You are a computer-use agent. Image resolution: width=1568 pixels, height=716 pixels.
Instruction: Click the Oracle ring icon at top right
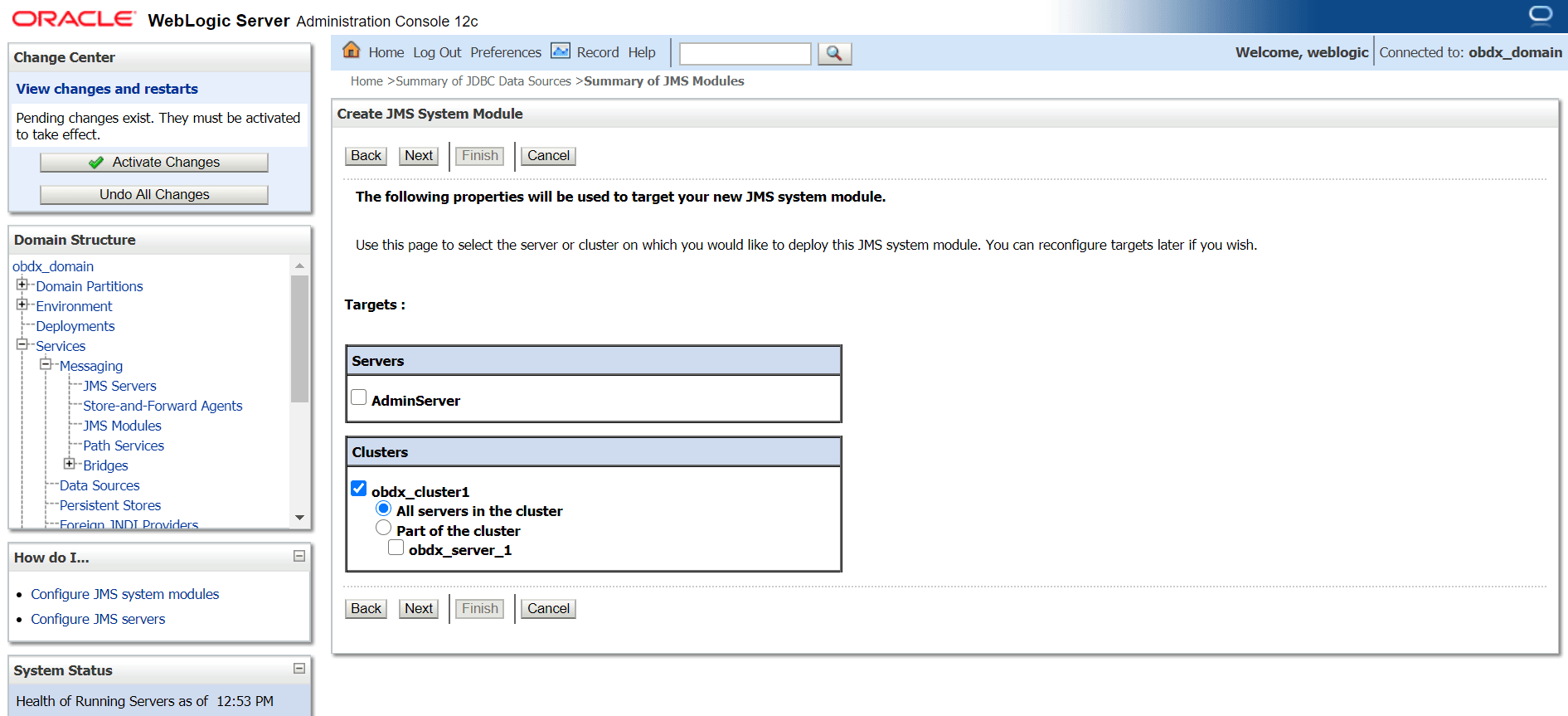(x=1541, y=16)
